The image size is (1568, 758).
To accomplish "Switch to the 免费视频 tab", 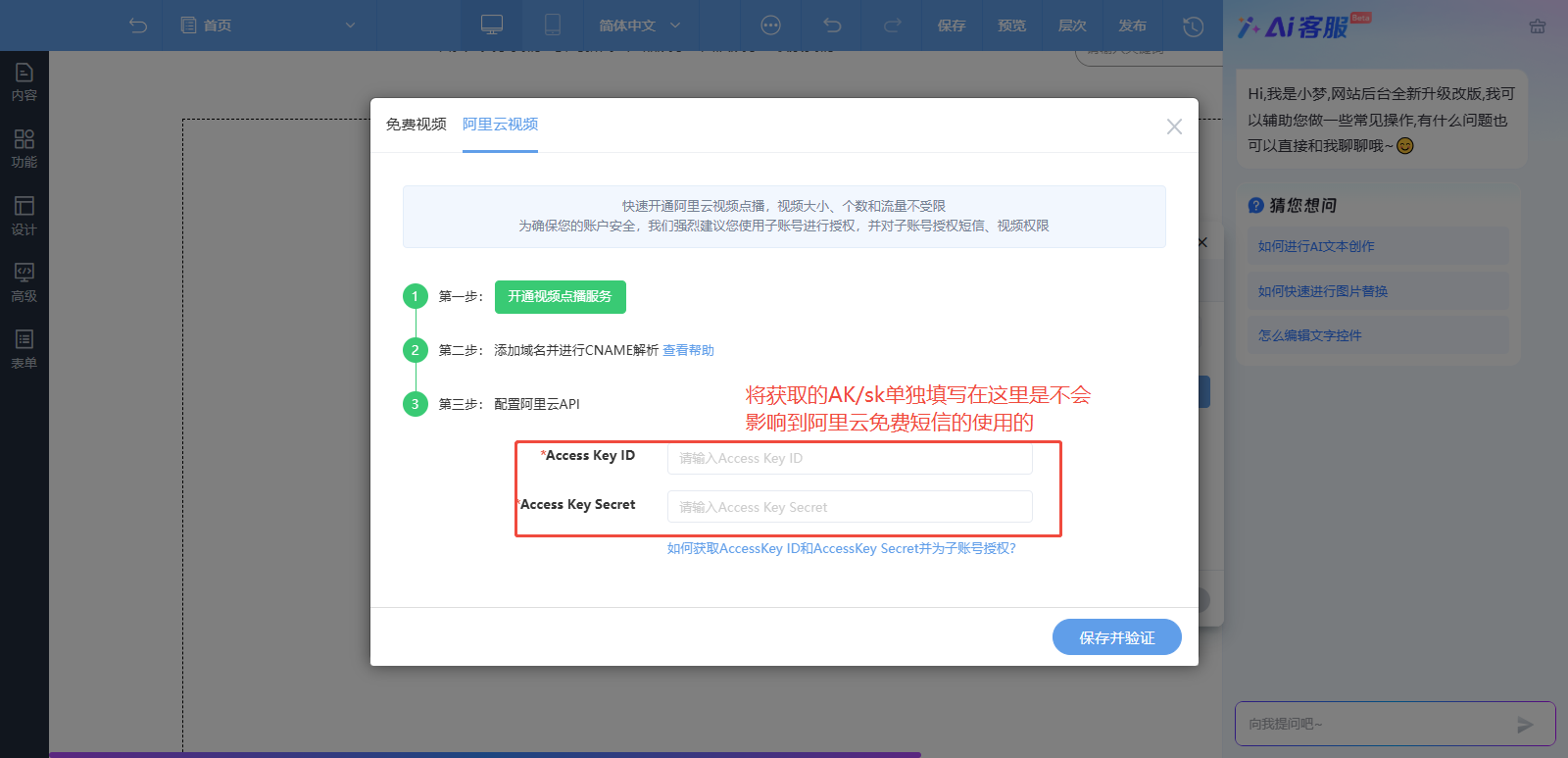I will click(x=416, y=125).
